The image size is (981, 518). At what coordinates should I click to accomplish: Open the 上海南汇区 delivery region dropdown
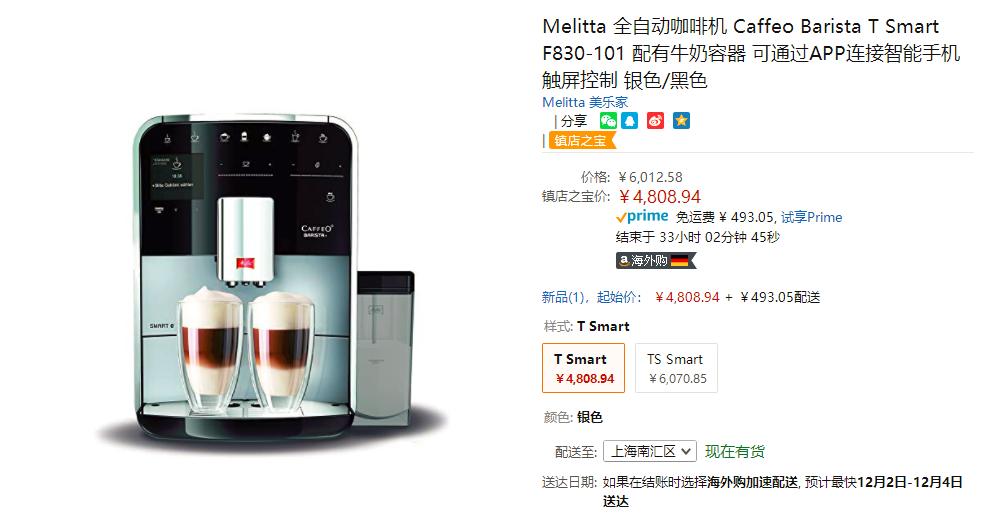point(649,451)
